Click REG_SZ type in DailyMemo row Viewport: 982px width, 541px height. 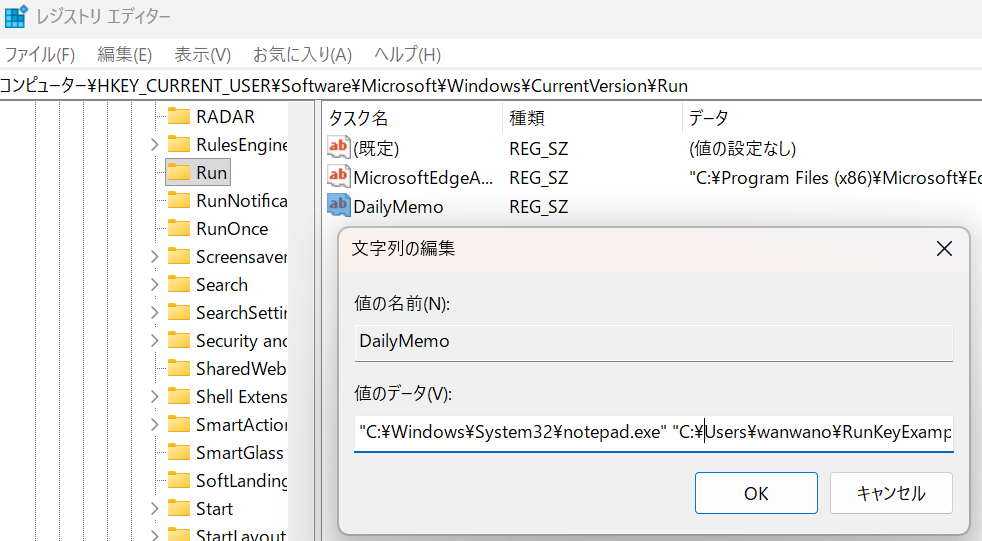tap(539, 207)
